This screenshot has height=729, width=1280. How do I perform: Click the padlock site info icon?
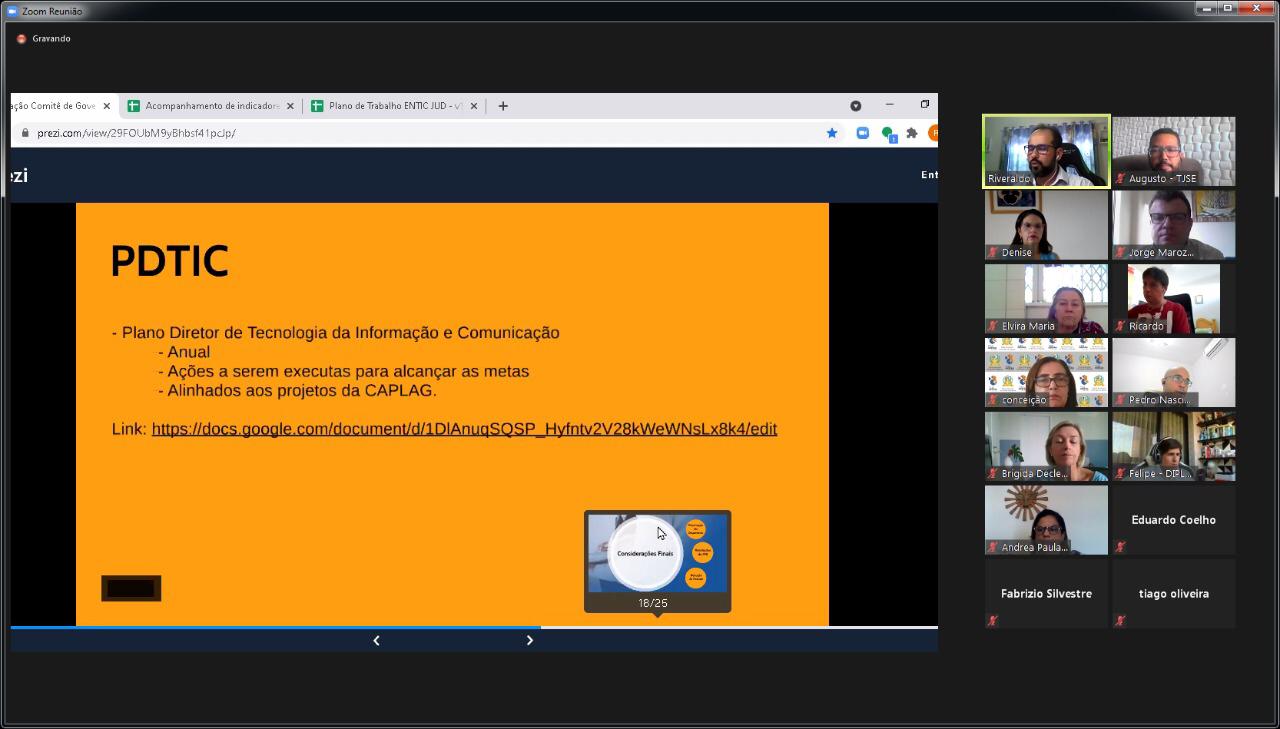(x=25, y=133)
